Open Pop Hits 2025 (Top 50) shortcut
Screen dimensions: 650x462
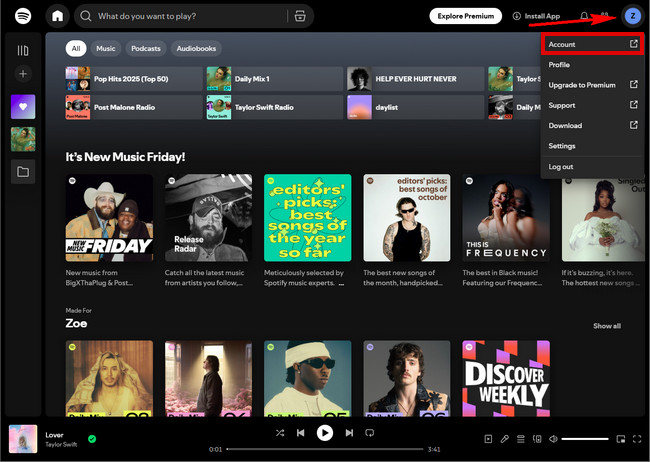pos(133,79)
